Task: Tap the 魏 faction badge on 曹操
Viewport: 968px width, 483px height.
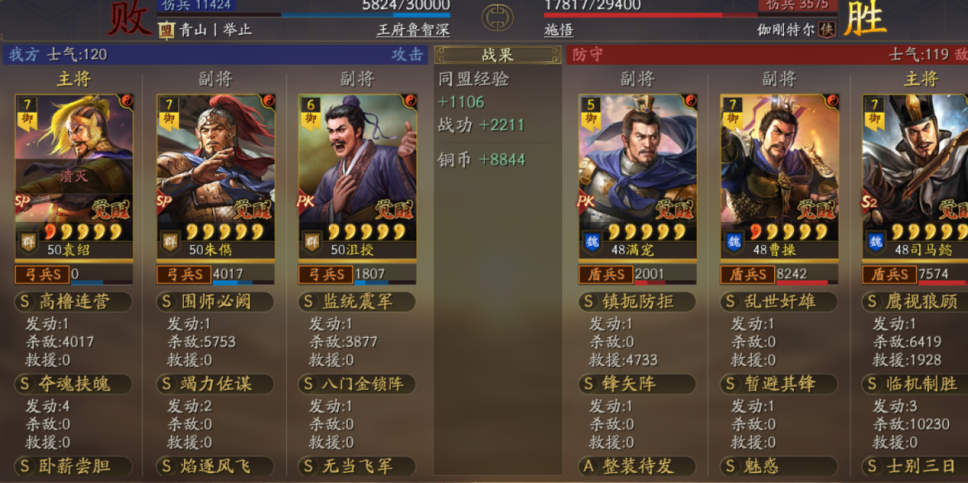Action: (733, 241)
